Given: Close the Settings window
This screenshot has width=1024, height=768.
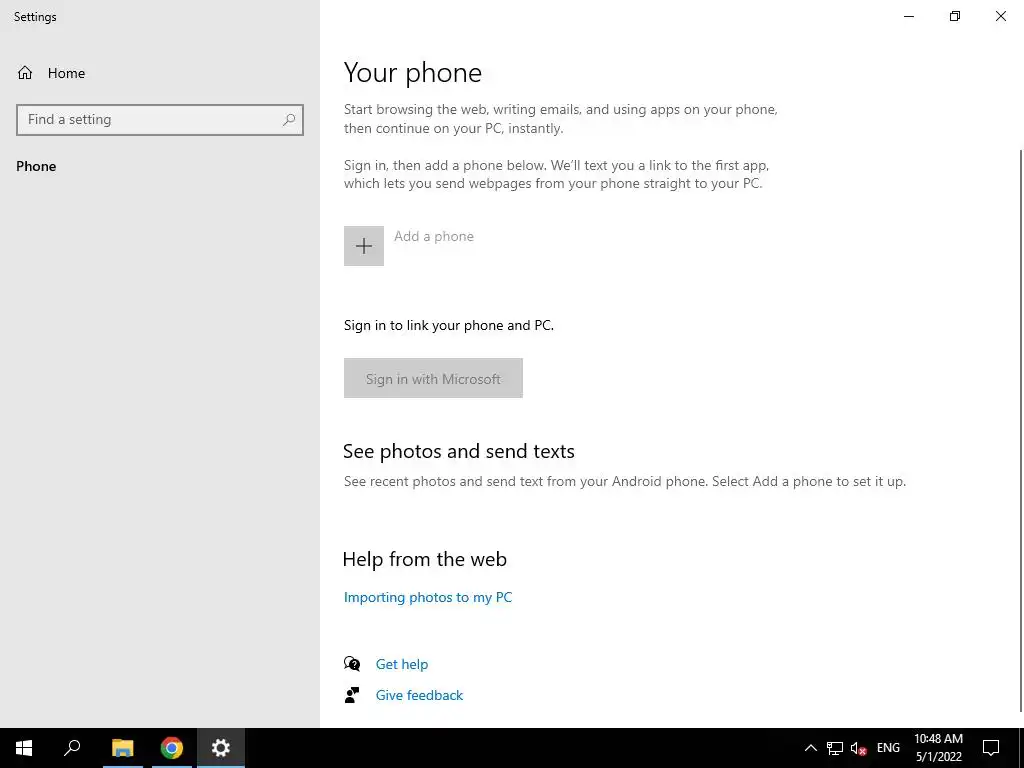Looking at the screenshot, I should tap(1000, 16).
